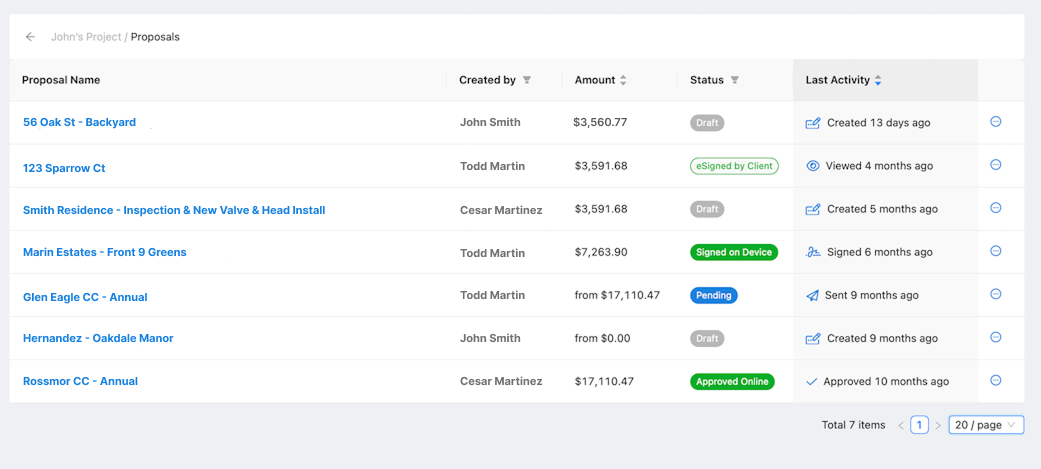1041x469 pixels.
Task: Click the Approved Online status badge
Action: pyautogui.click(x=732, y=381)
